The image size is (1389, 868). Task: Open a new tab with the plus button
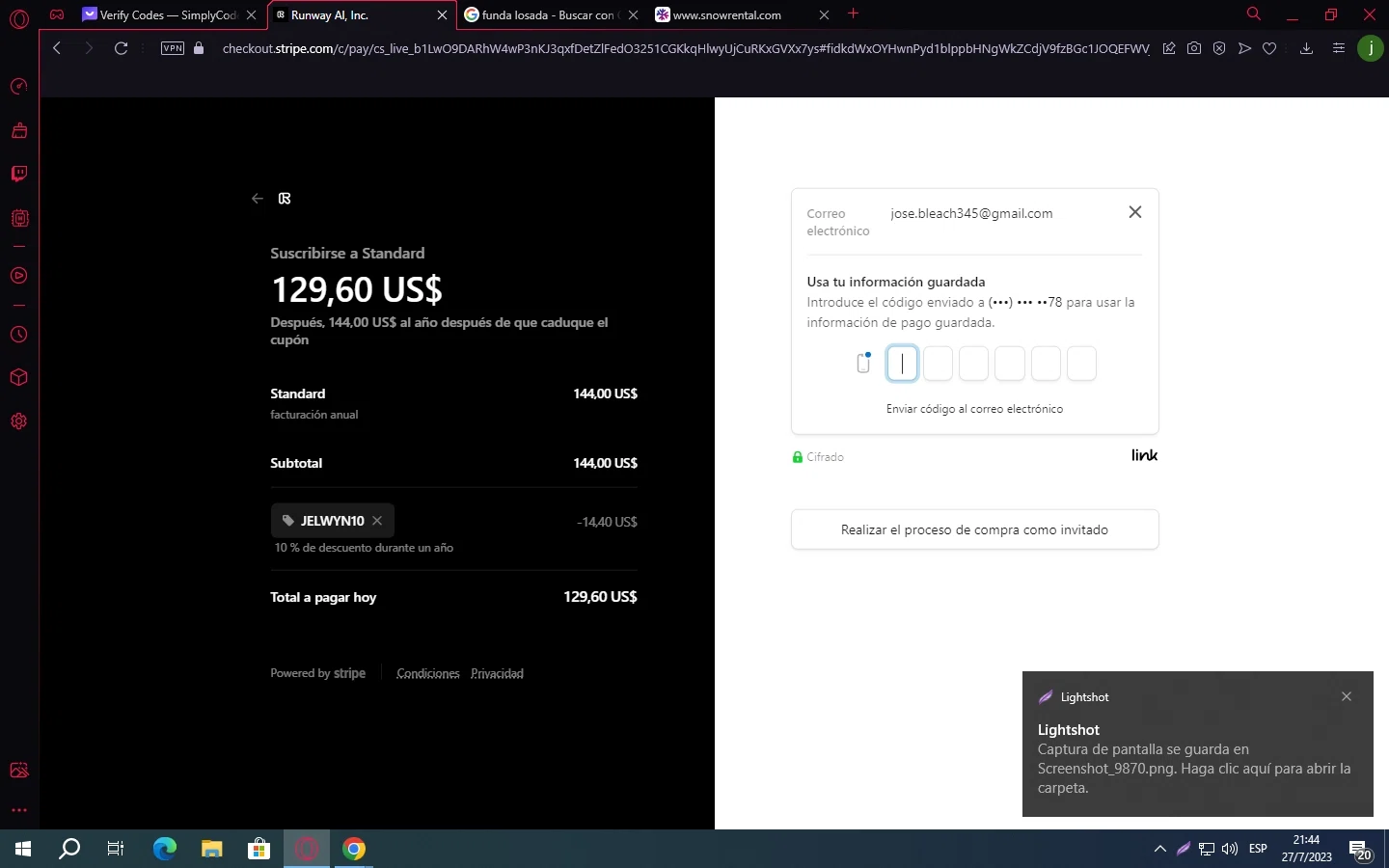pos(853,14)
